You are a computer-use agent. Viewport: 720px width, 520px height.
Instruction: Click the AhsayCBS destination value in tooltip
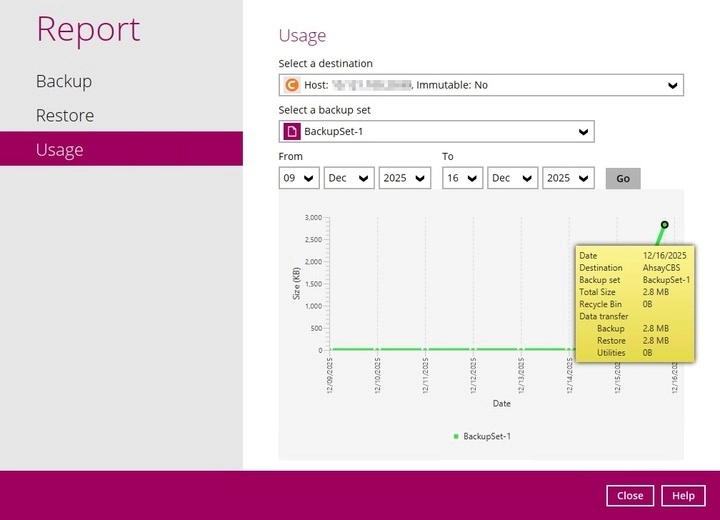[661, 268]
